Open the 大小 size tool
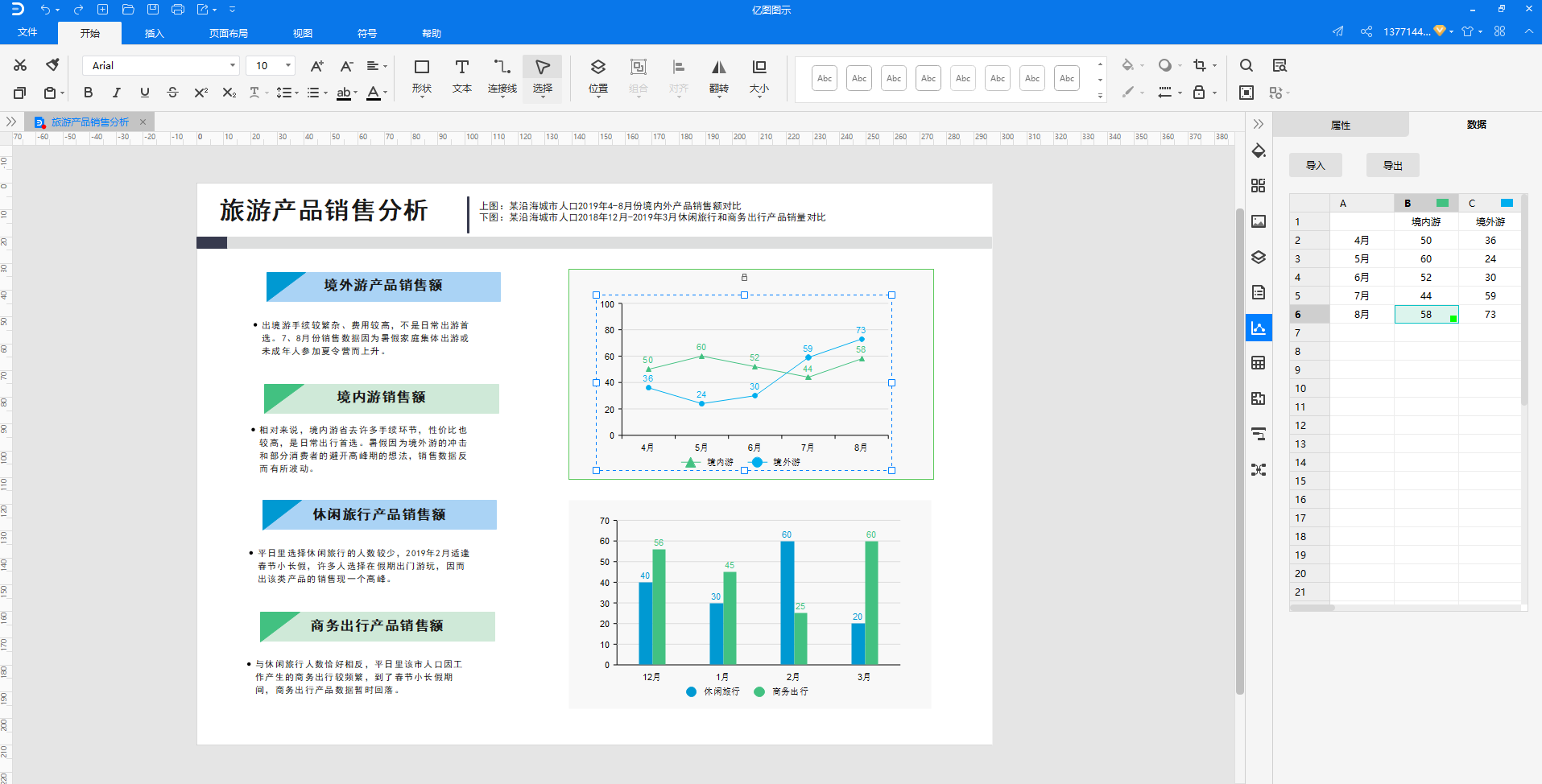Screen dimensions: 1542x784 tap(759, 76)
